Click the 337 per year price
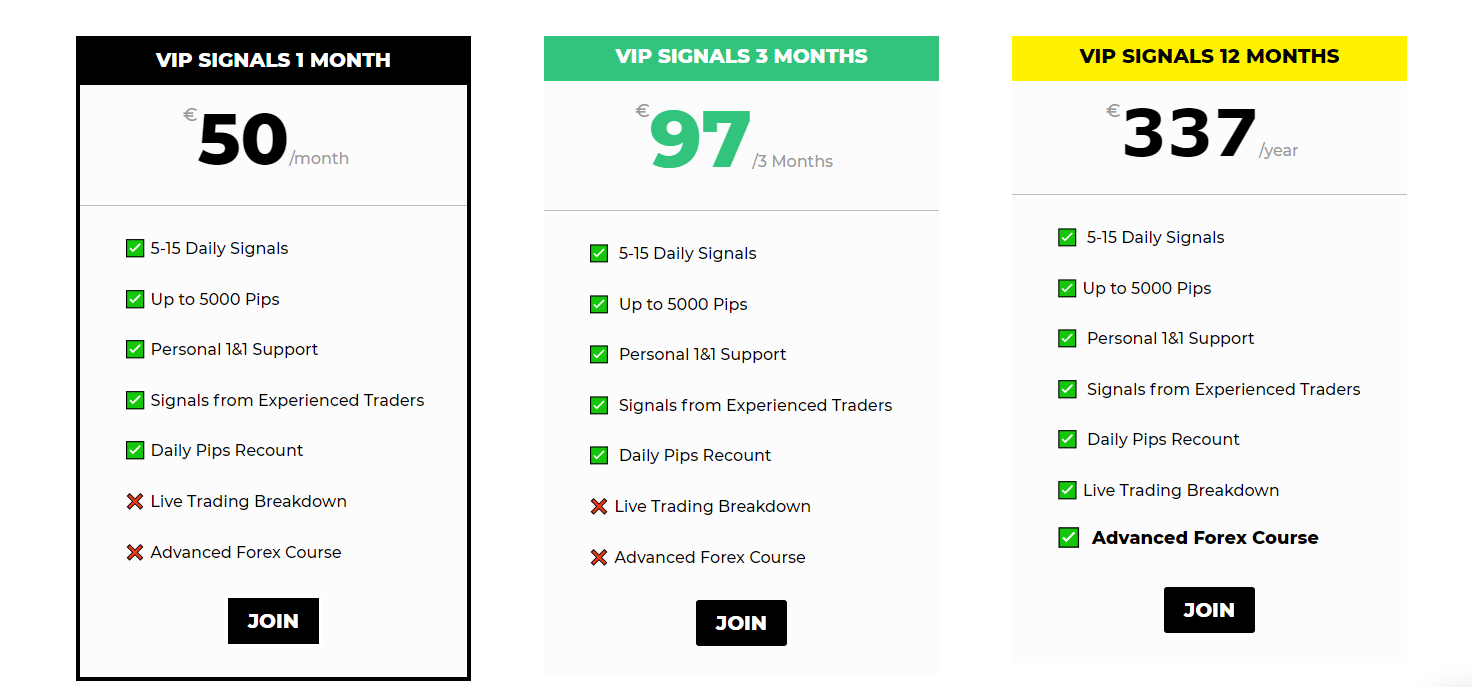1472x687 pixels. [1189, 134]
